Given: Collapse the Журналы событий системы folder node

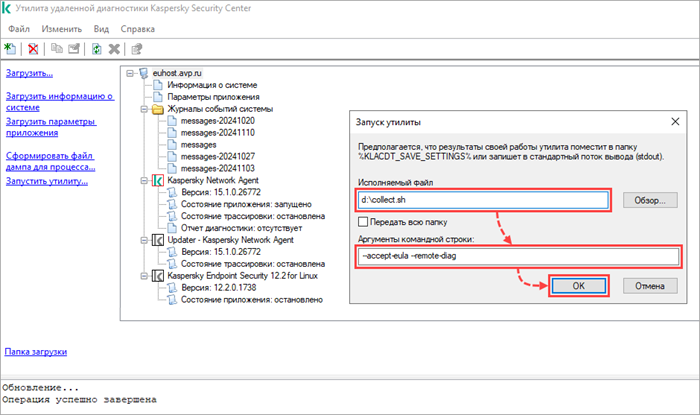Looking at the screenshot, I should (144, 109).
